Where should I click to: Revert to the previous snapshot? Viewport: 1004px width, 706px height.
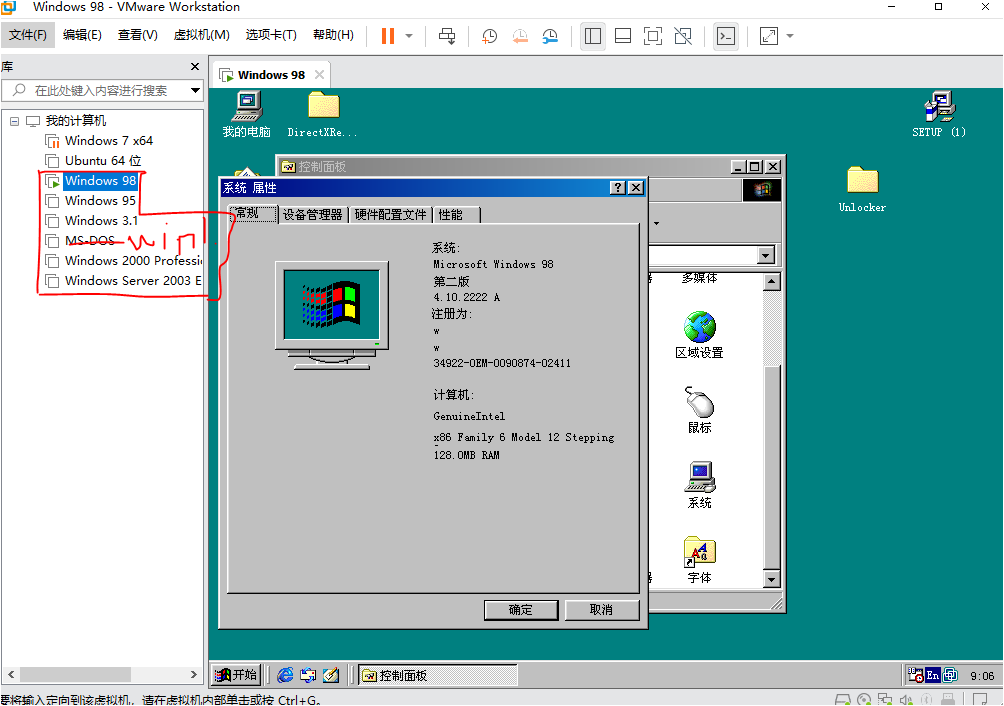pyautogui.click(x=520, y=36)
